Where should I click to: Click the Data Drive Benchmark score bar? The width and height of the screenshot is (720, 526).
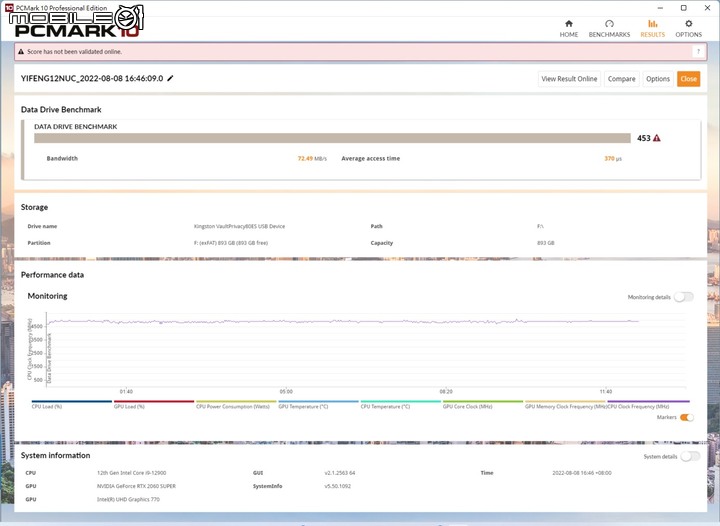332,138
